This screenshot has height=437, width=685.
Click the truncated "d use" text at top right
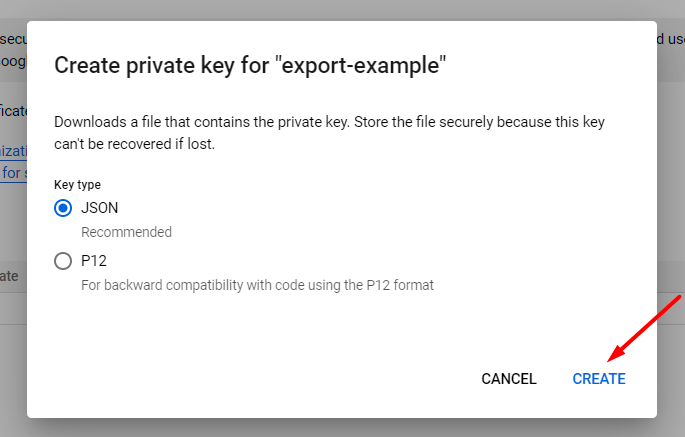pos(670,39)
